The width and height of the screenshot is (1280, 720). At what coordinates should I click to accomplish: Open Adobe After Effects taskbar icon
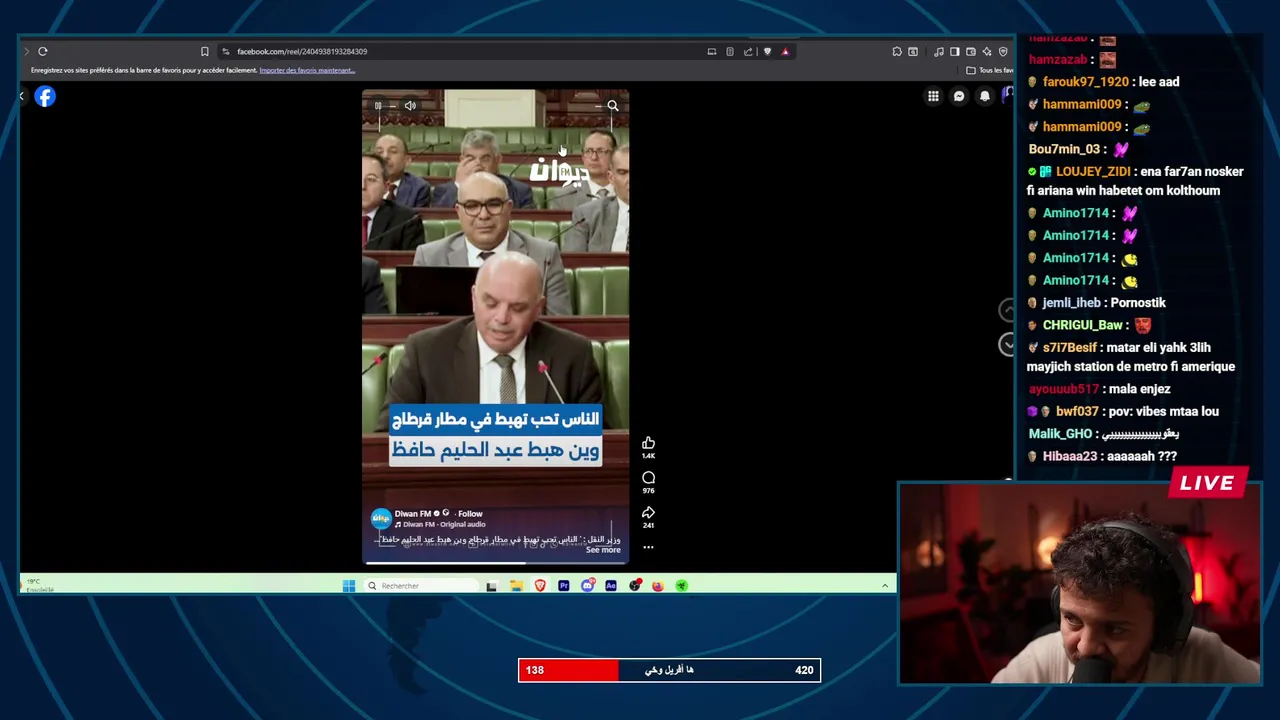pos(611,586)
